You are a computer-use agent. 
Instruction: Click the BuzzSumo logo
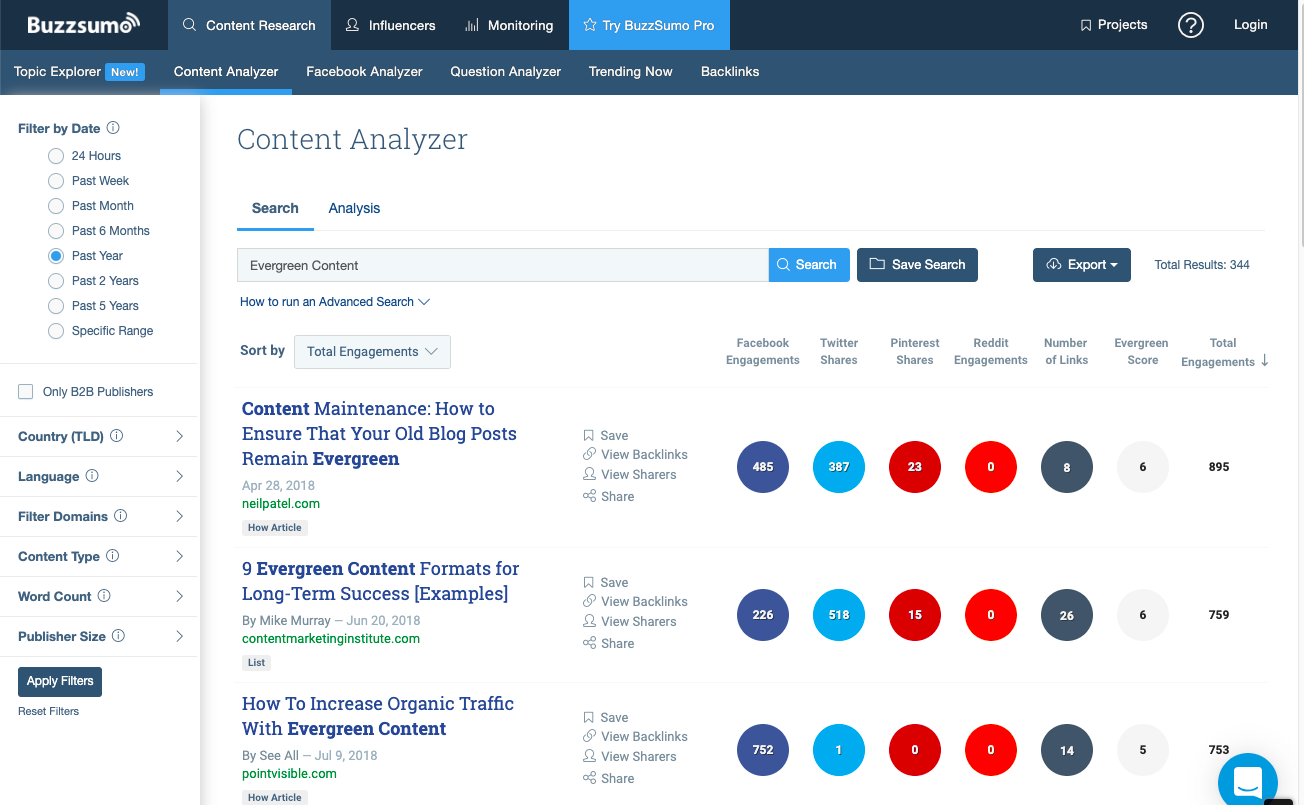(84, 24)
